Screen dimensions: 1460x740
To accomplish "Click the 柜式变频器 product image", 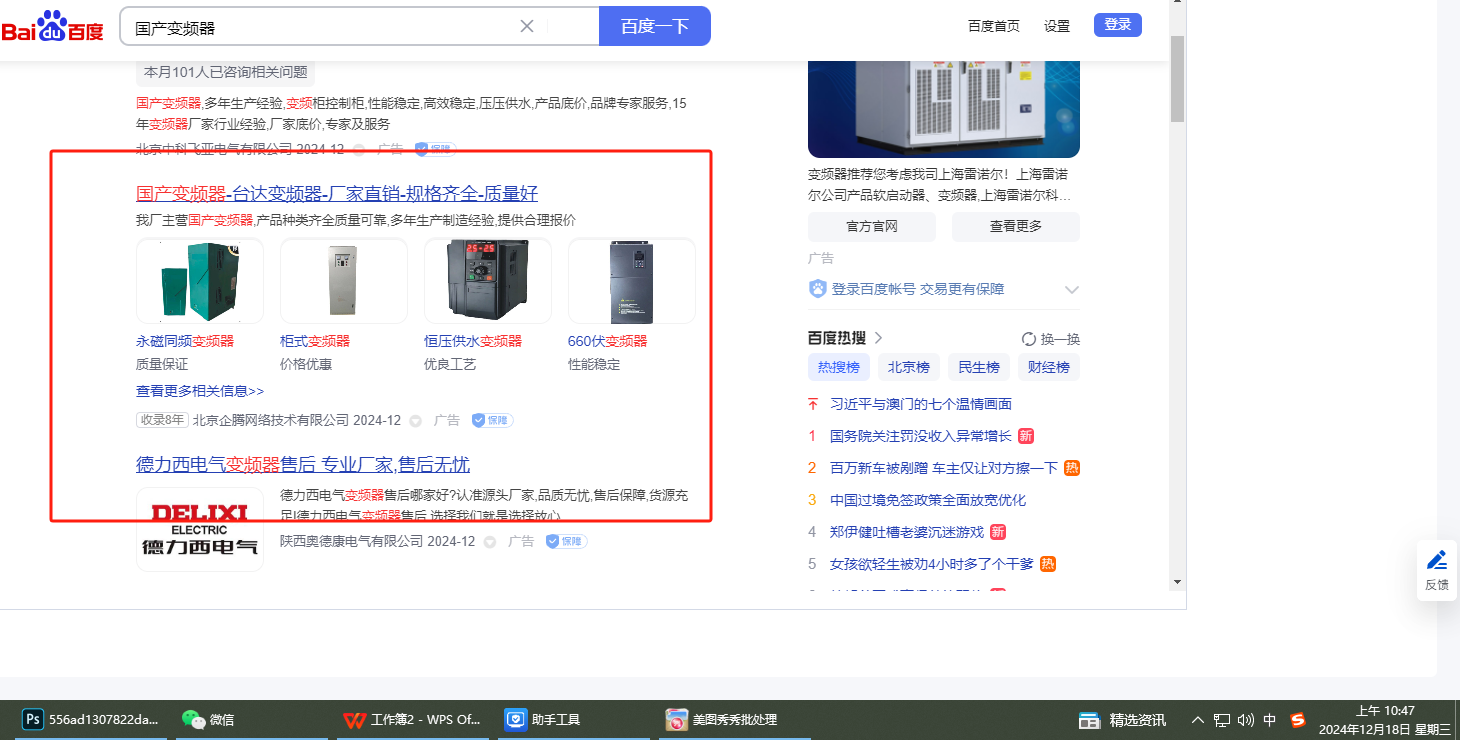I will point(344,281).
